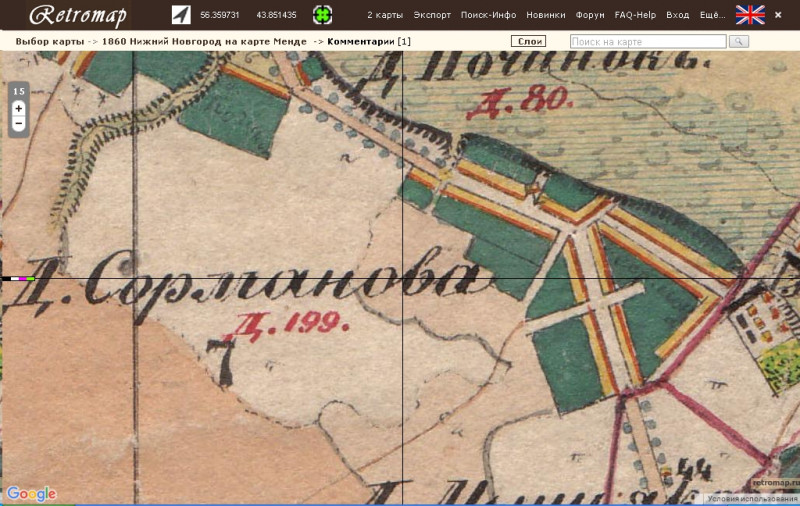Open the FAQ-Help link
This screenshot has height=506, width=800.
(635, 15)
